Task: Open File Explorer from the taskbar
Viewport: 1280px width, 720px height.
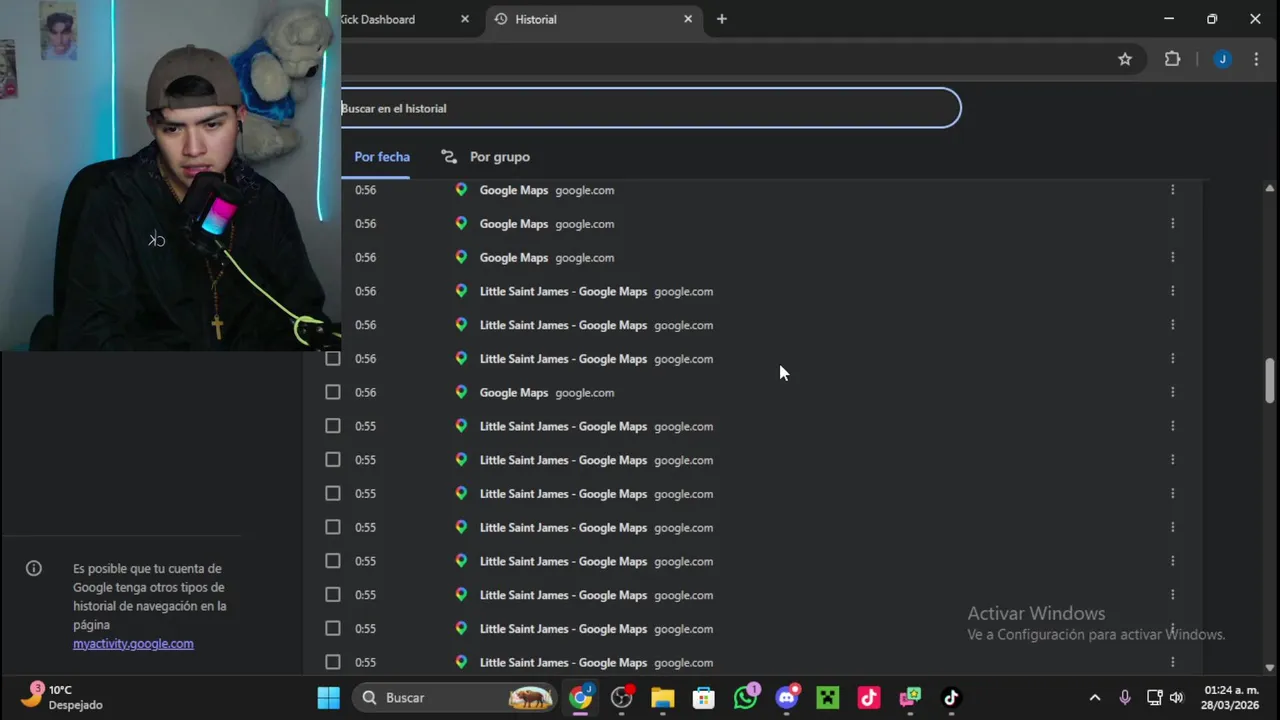Action: (x=663, y=698)
